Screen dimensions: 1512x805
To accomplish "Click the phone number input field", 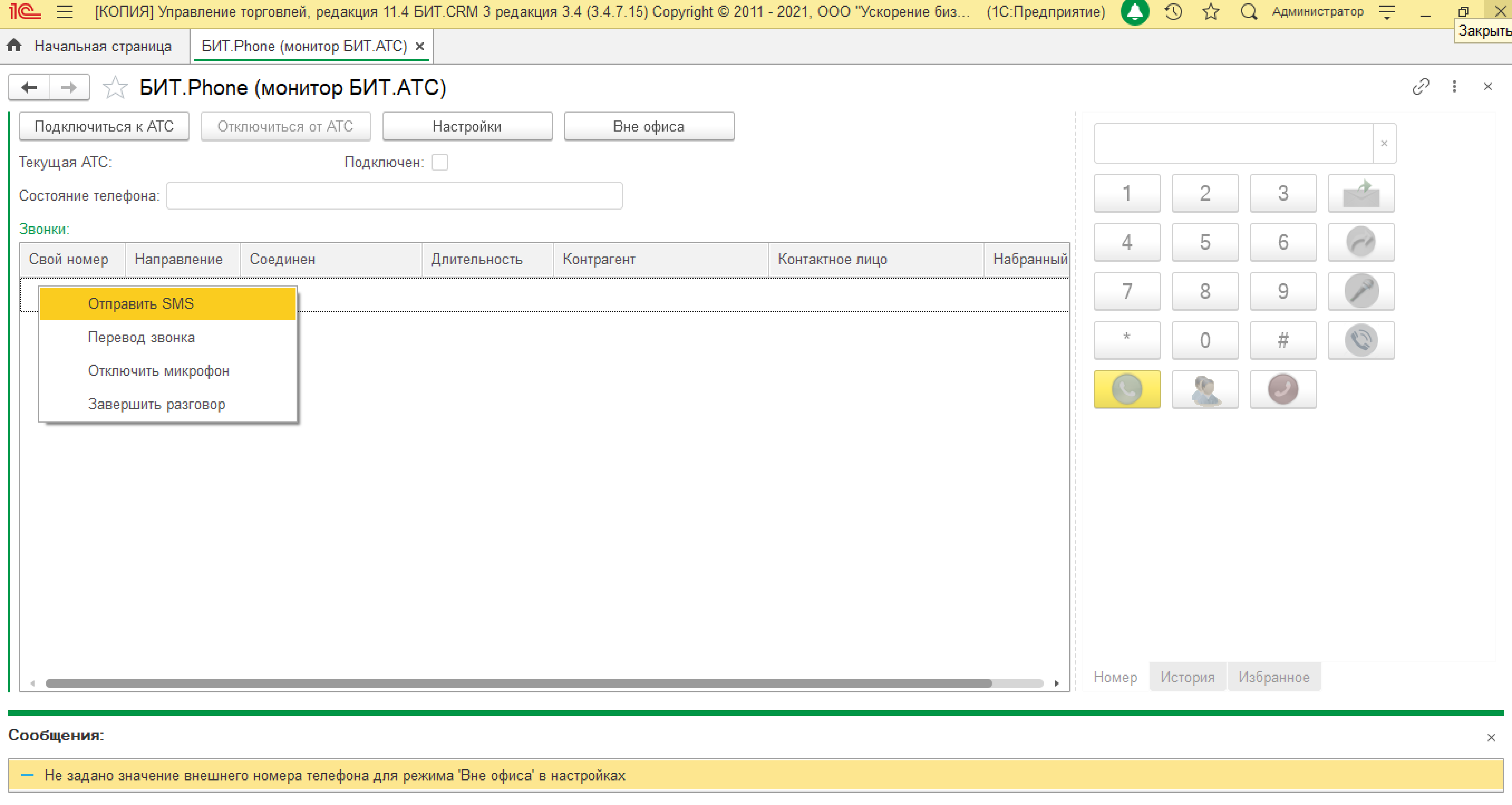I will coord(1233,143).
